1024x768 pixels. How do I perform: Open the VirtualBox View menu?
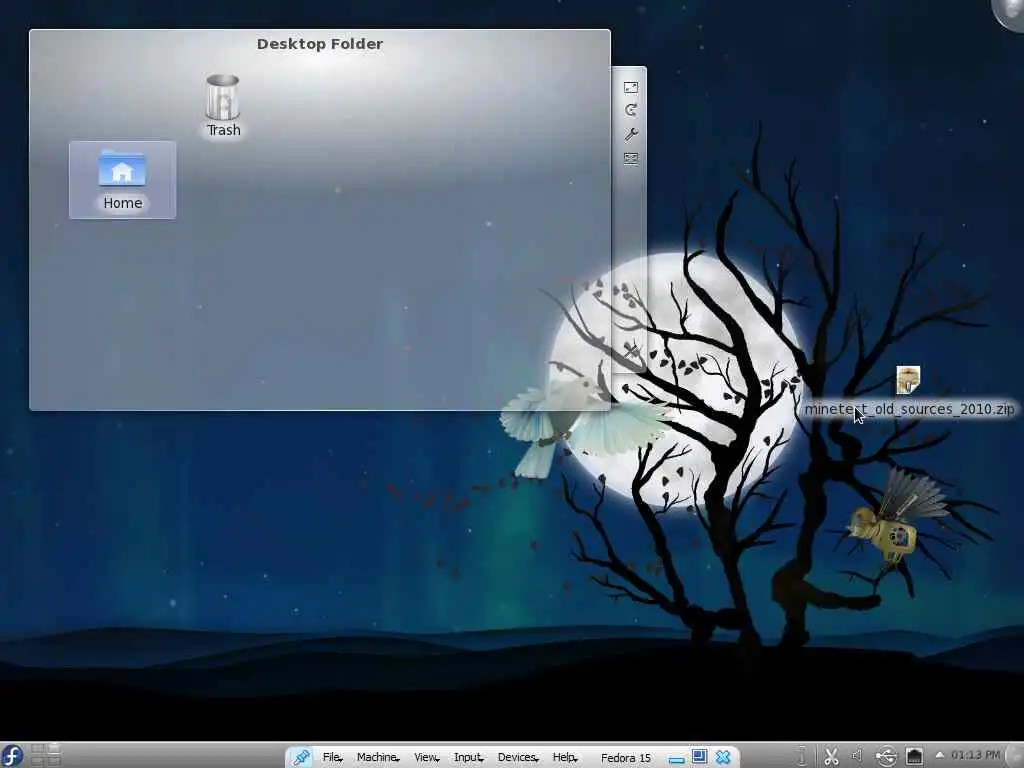[x=426, y=758]
